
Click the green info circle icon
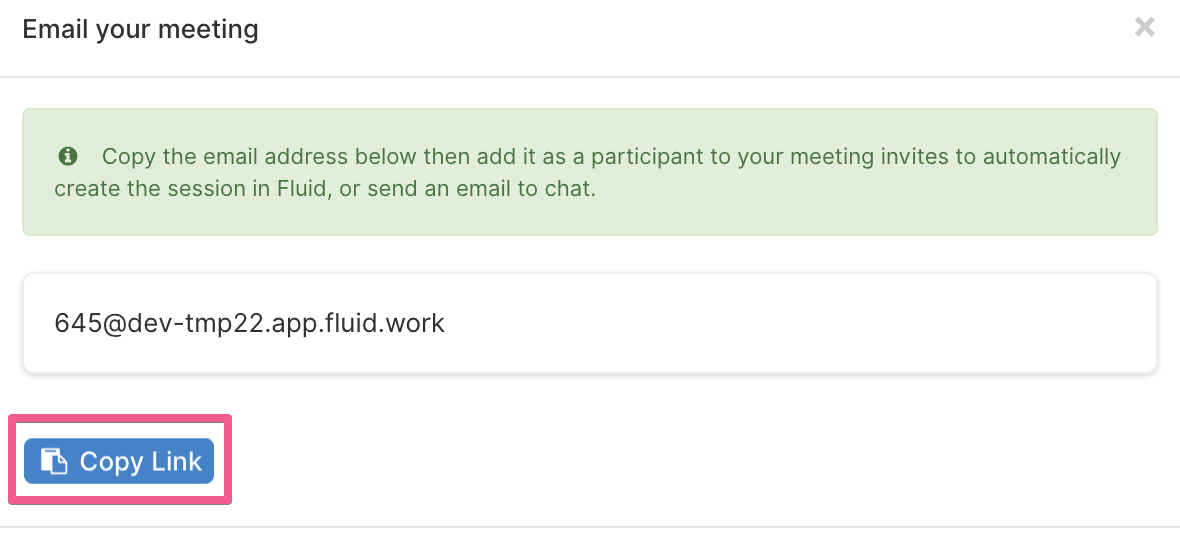coord(68,157)
